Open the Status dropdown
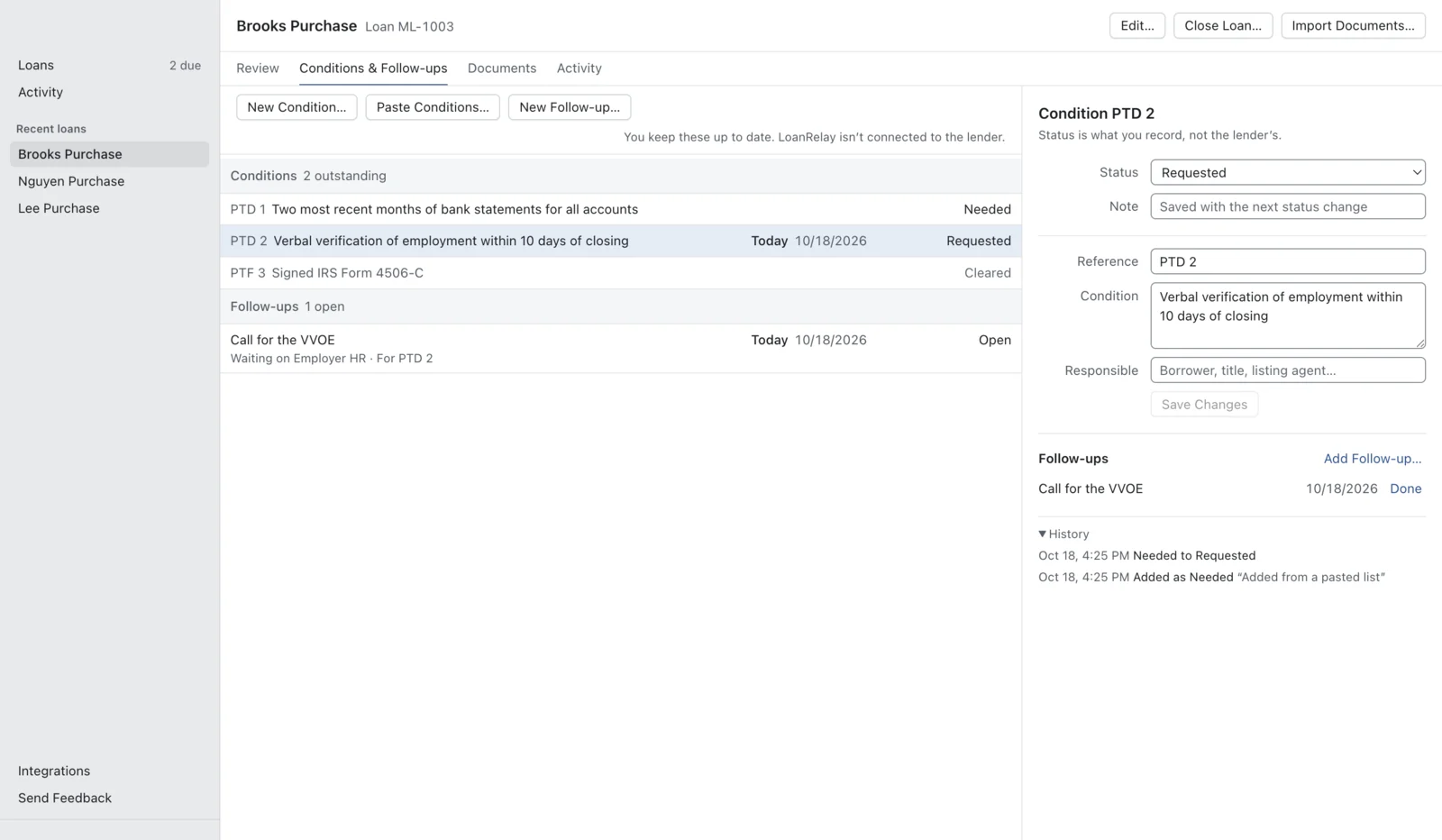 click(1287, 172)
